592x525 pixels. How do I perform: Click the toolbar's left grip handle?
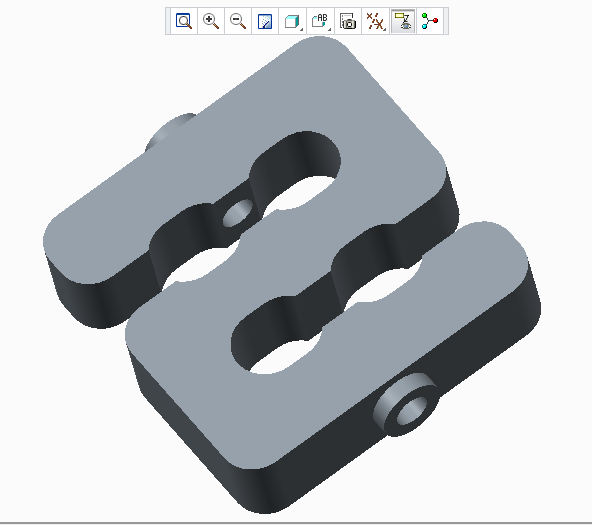tap(168, 21)
